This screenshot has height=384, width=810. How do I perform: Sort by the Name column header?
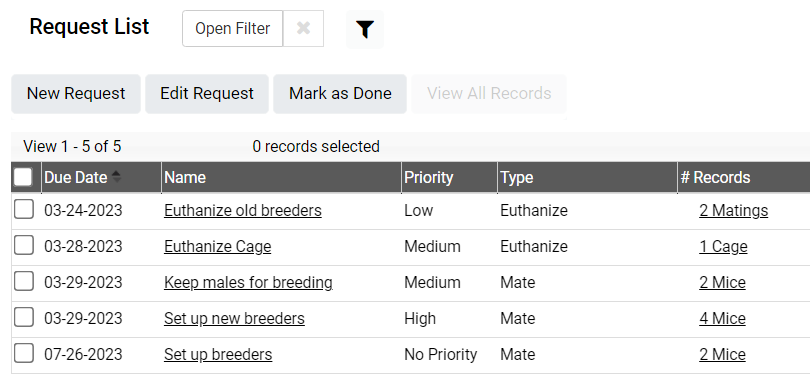185,177
